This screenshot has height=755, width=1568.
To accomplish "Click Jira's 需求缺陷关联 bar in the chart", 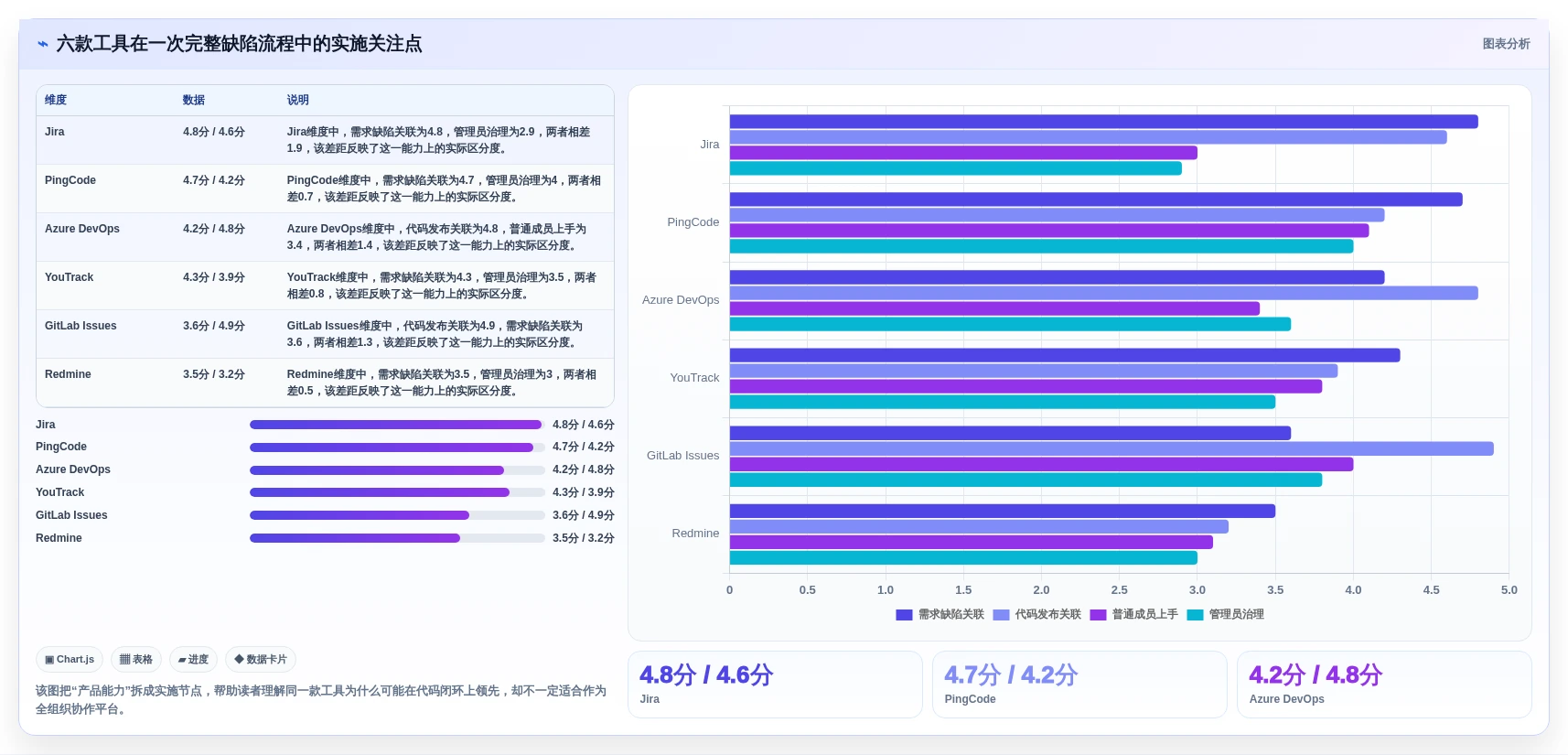I will point(1104,122).
